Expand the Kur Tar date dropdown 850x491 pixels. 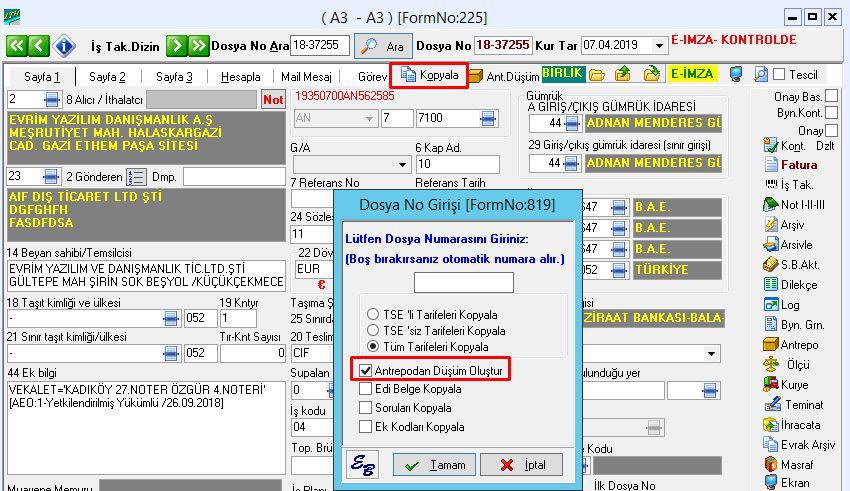pyautogui.click(x=659, y=46)
